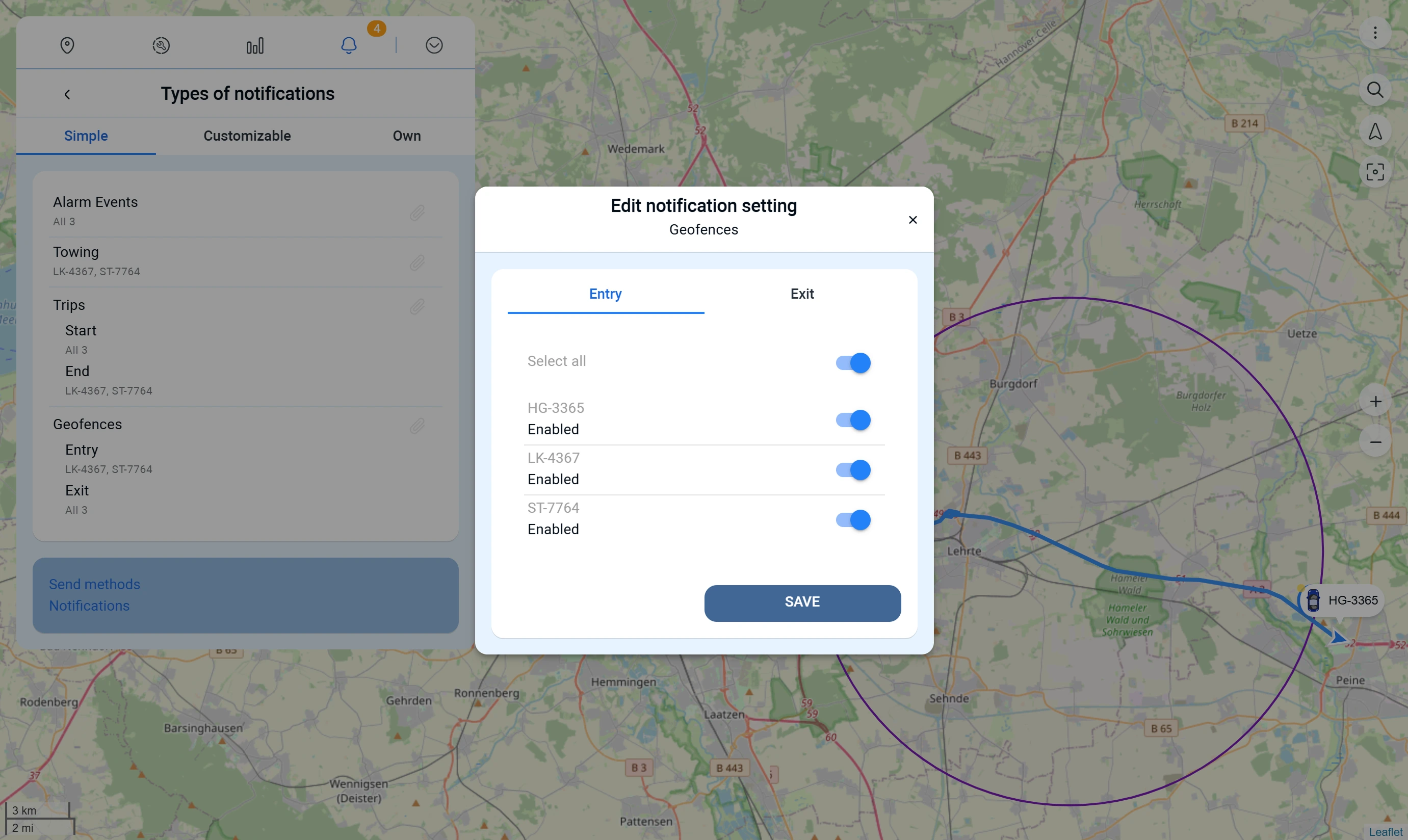The width and height of the screenshot is (1408, 840).
Task: Disable notifications for vehicle HG-3365
Action: (x=852, y=419)
